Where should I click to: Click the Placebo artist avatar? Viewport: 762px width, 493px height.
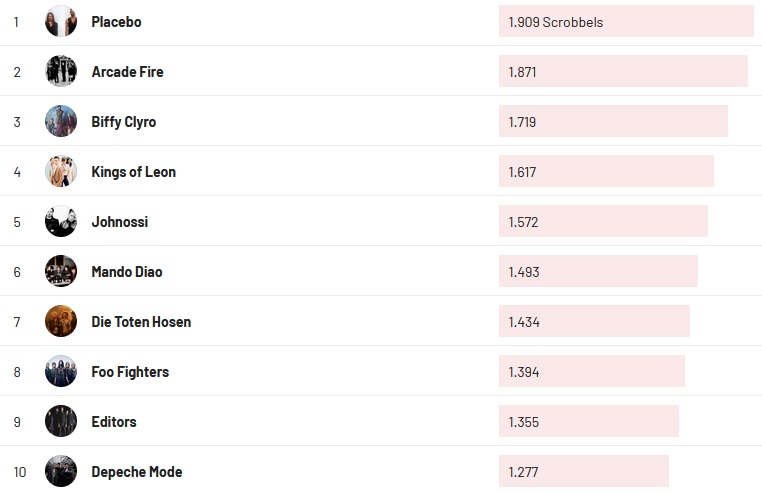coord(61,21)
